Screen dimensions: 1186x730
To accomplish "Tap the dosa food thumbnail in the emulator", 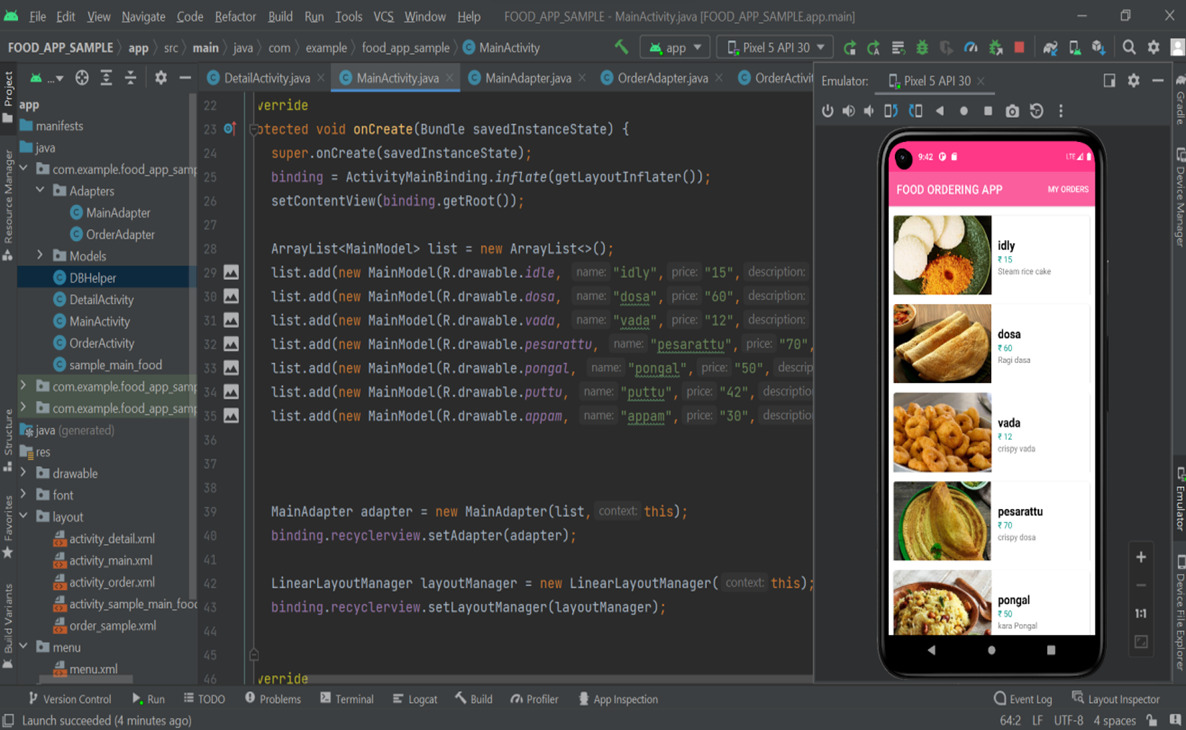I will 941,344.
